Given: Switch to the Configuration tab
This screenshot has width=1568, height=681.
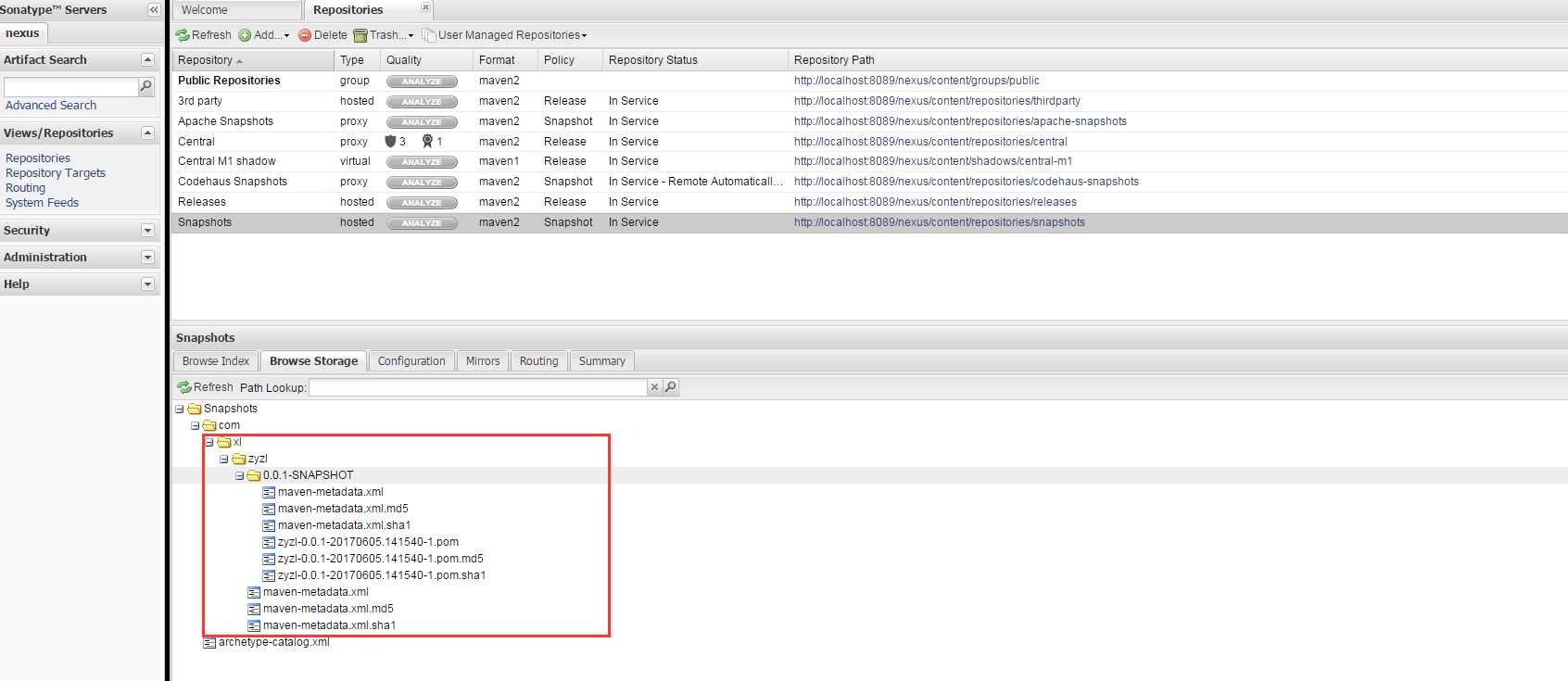Looking at the screenshot, I should click(x=411, y=361).
